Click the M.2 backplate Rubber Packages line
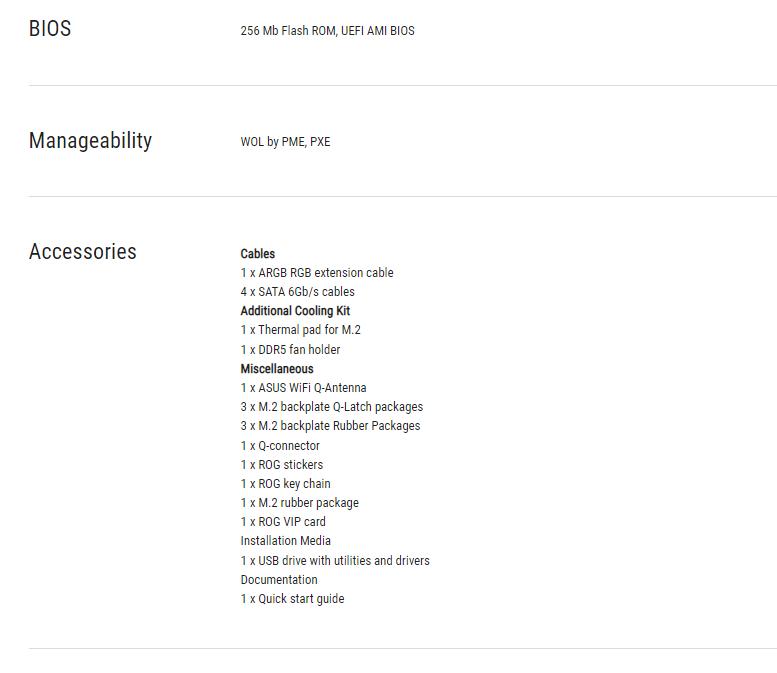 (x=331, y=426)
